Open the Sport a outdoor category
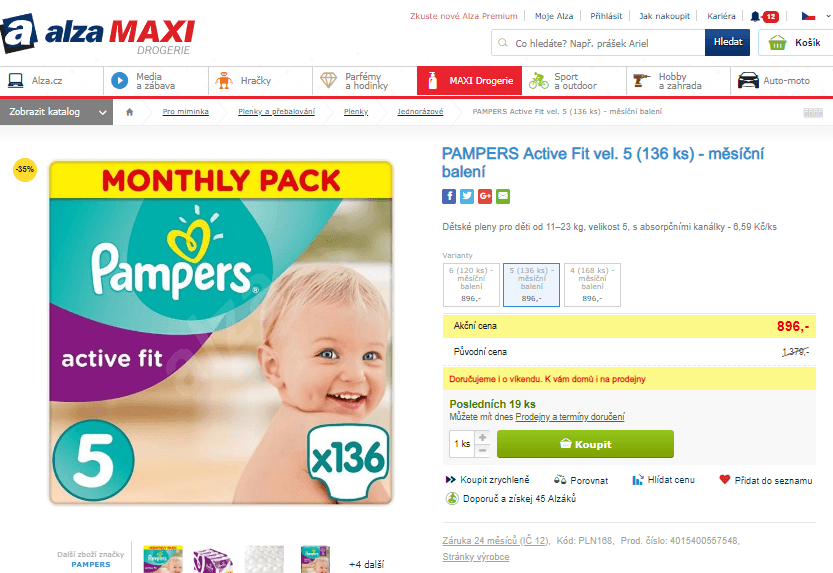Viewport: 833px width, 573px height. point(574,81)
